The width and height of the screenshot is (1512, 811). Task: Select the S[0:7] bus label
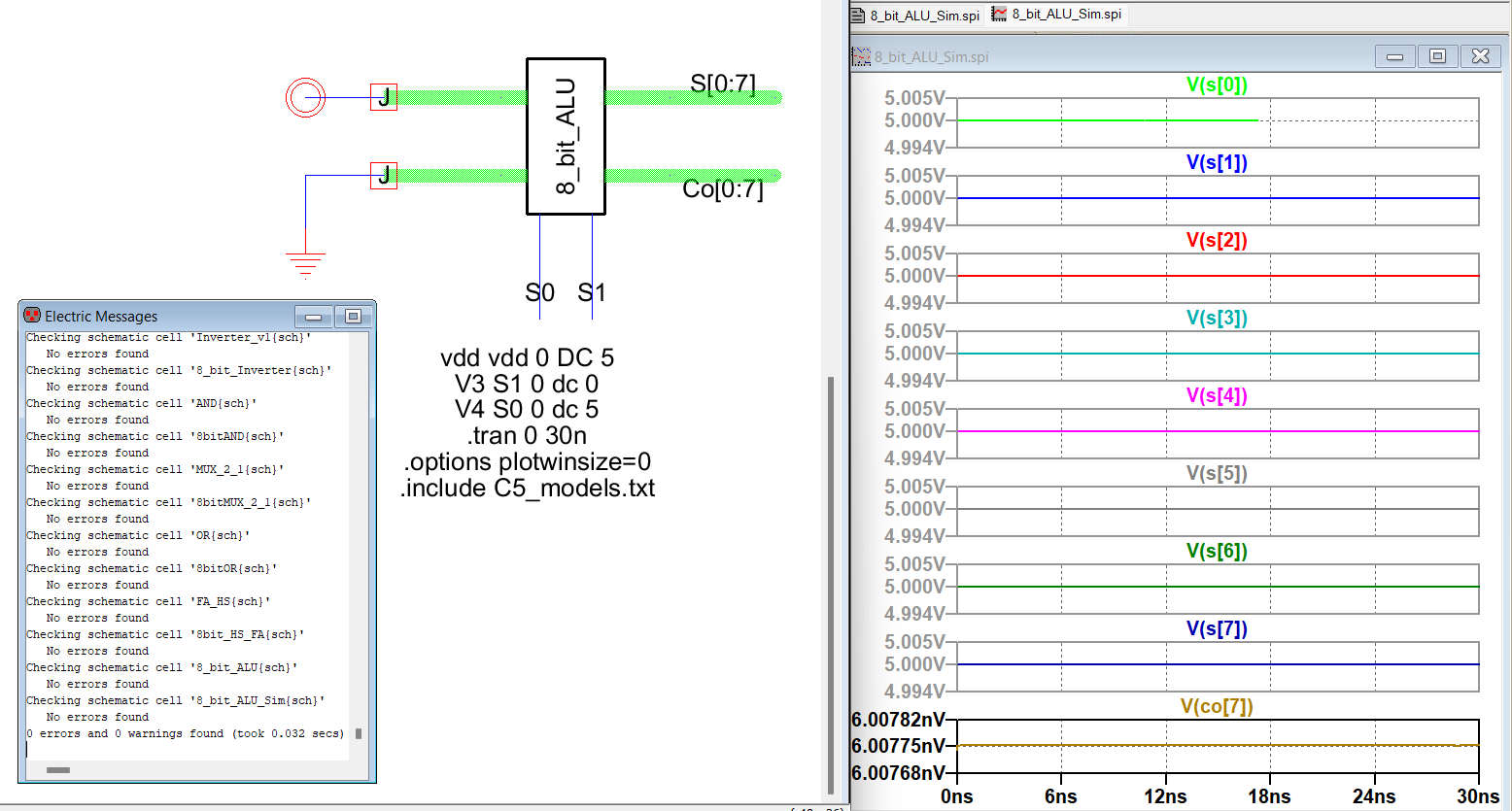(x=723, y=84)
